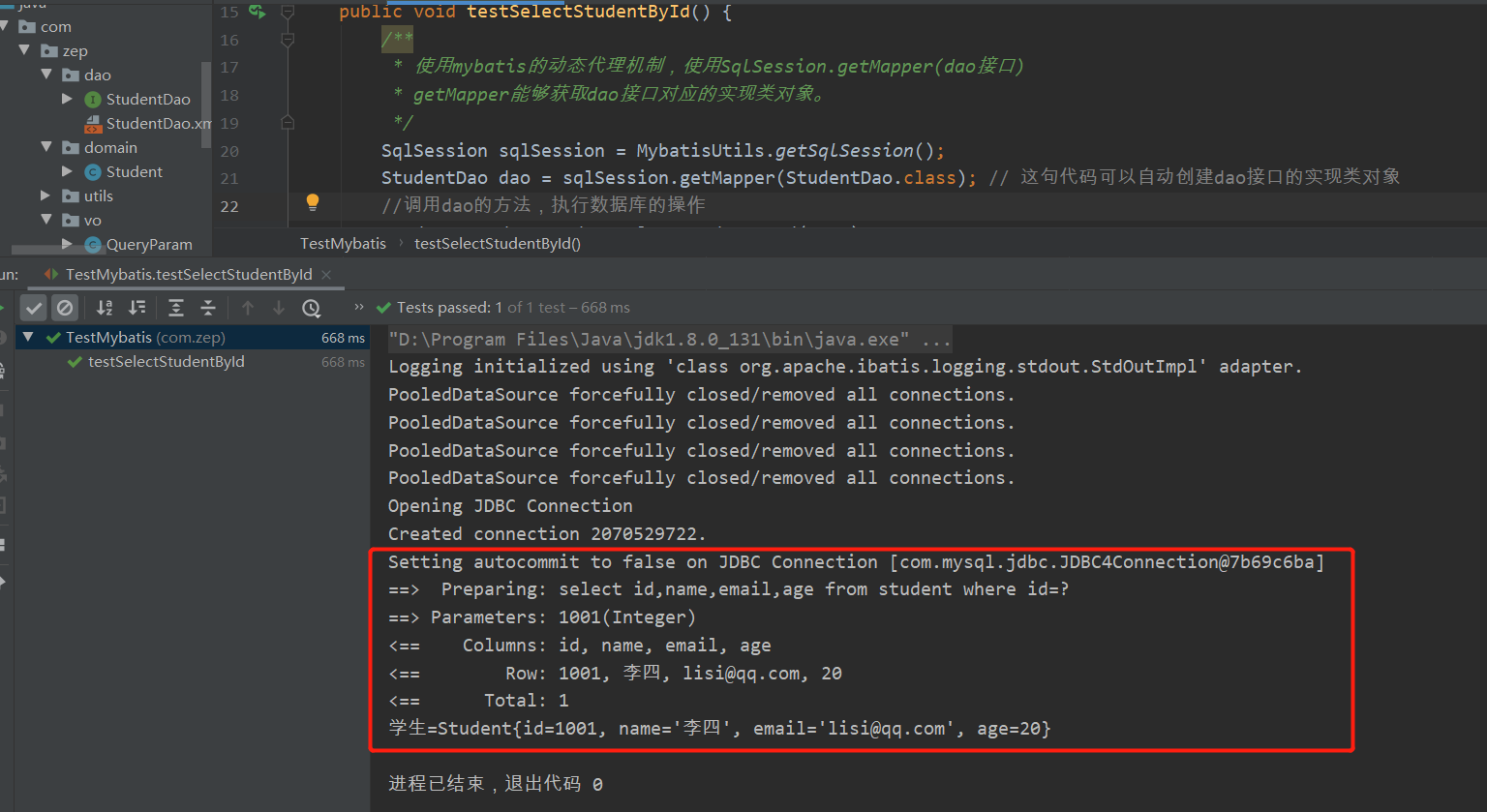This screenshot has height=812, width=1487.
Task: Click 'Columns: id, name, email, age' line
Action: [580, 646]
